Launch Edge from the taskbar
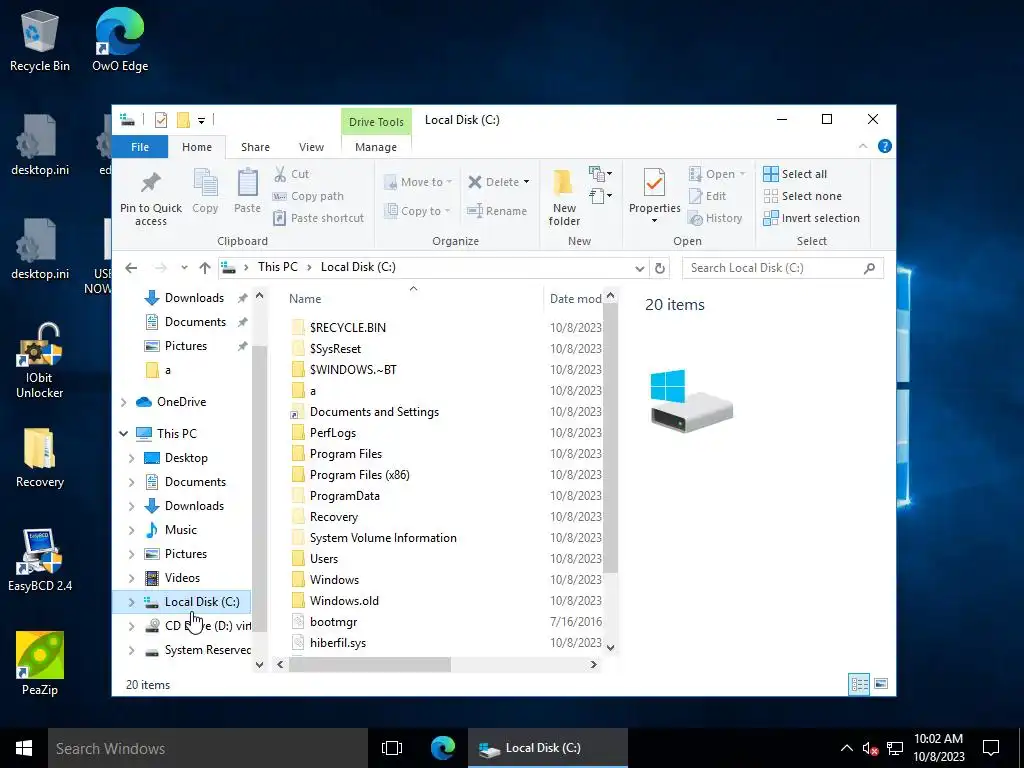Image resolution: width=1024 pixels, height=768 pixels. click(x=442, y=748)
